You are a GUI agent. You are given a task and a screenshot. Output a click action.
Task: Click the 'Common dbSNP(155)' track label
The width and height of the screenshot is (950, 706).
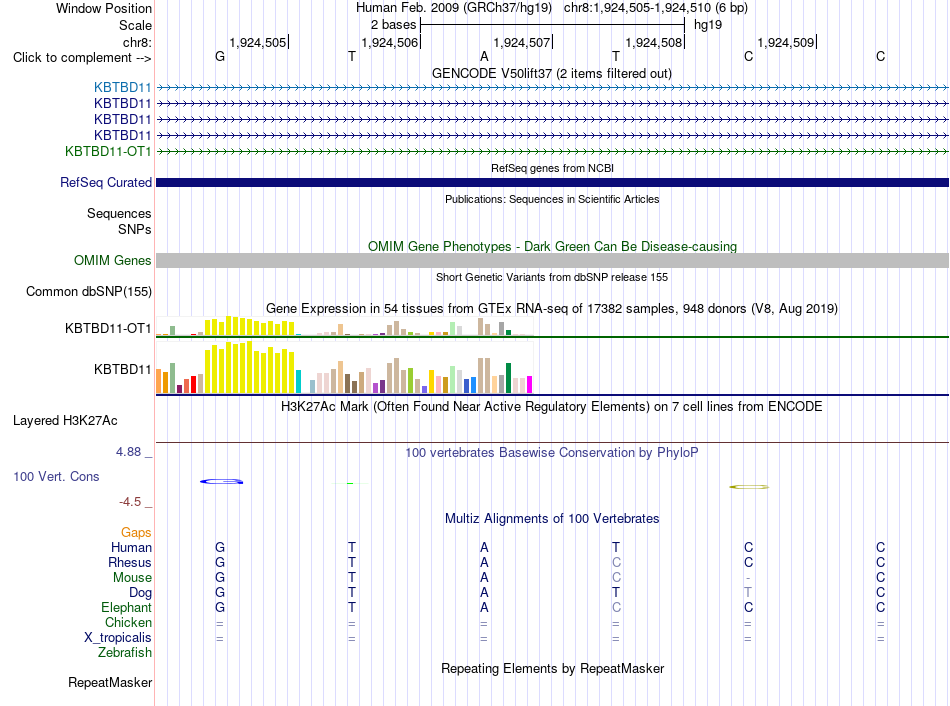[88, 291]
